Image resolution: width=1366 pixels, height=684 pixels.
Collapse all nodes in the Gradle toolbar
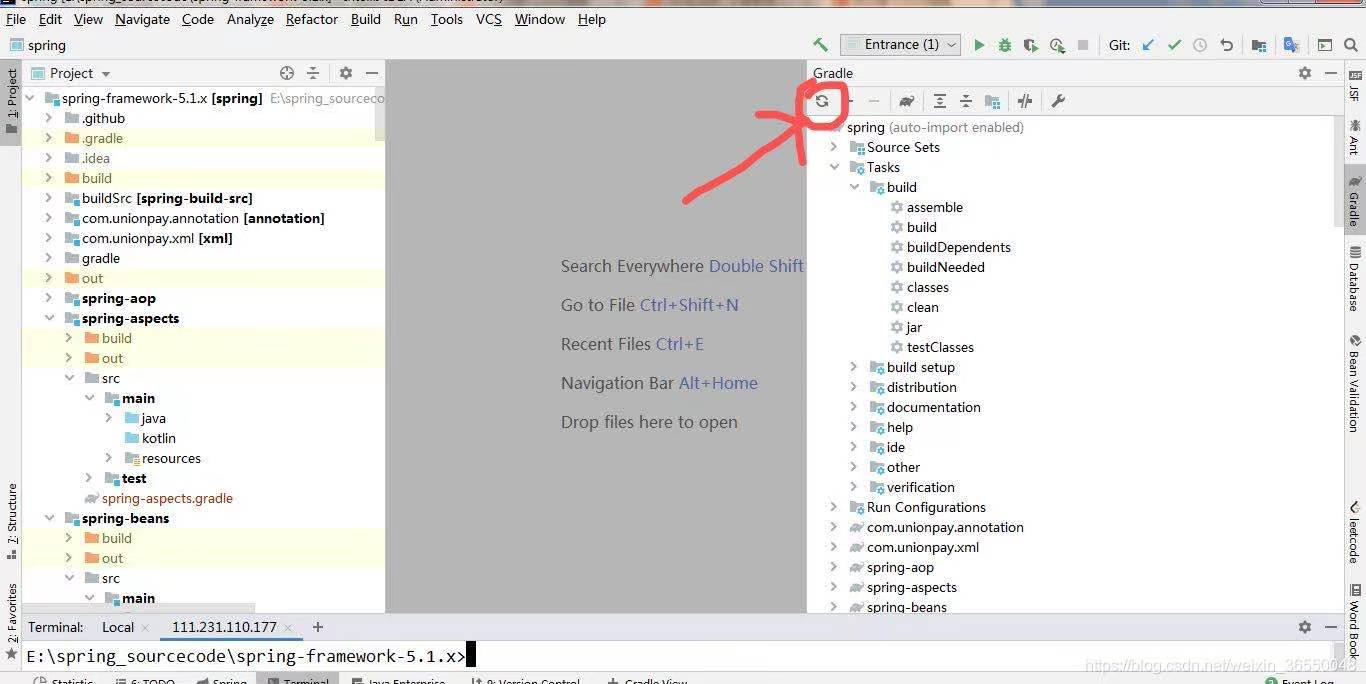point(966,101)
